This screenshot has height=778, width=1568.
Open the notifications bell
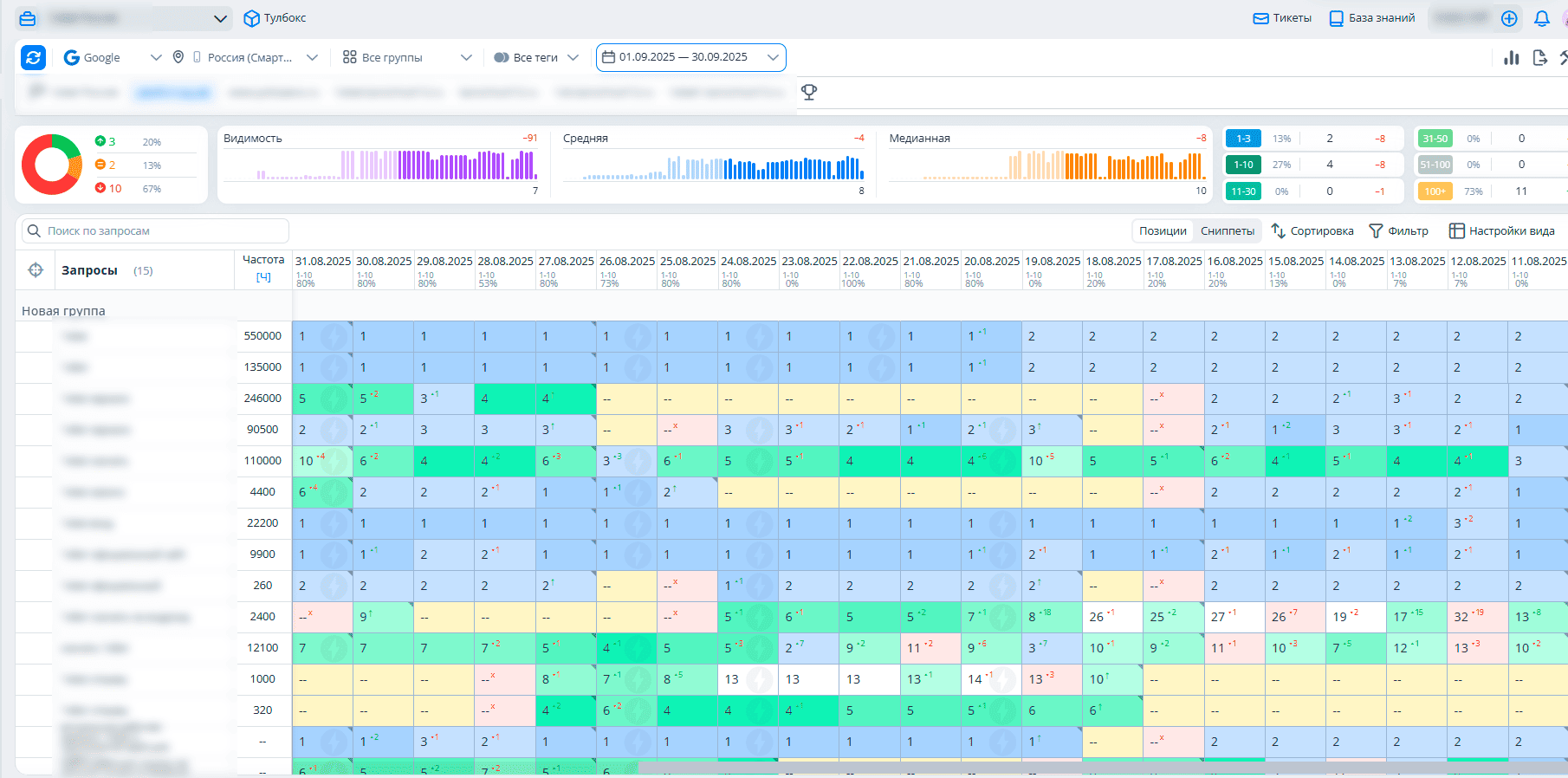(1541, 18)
